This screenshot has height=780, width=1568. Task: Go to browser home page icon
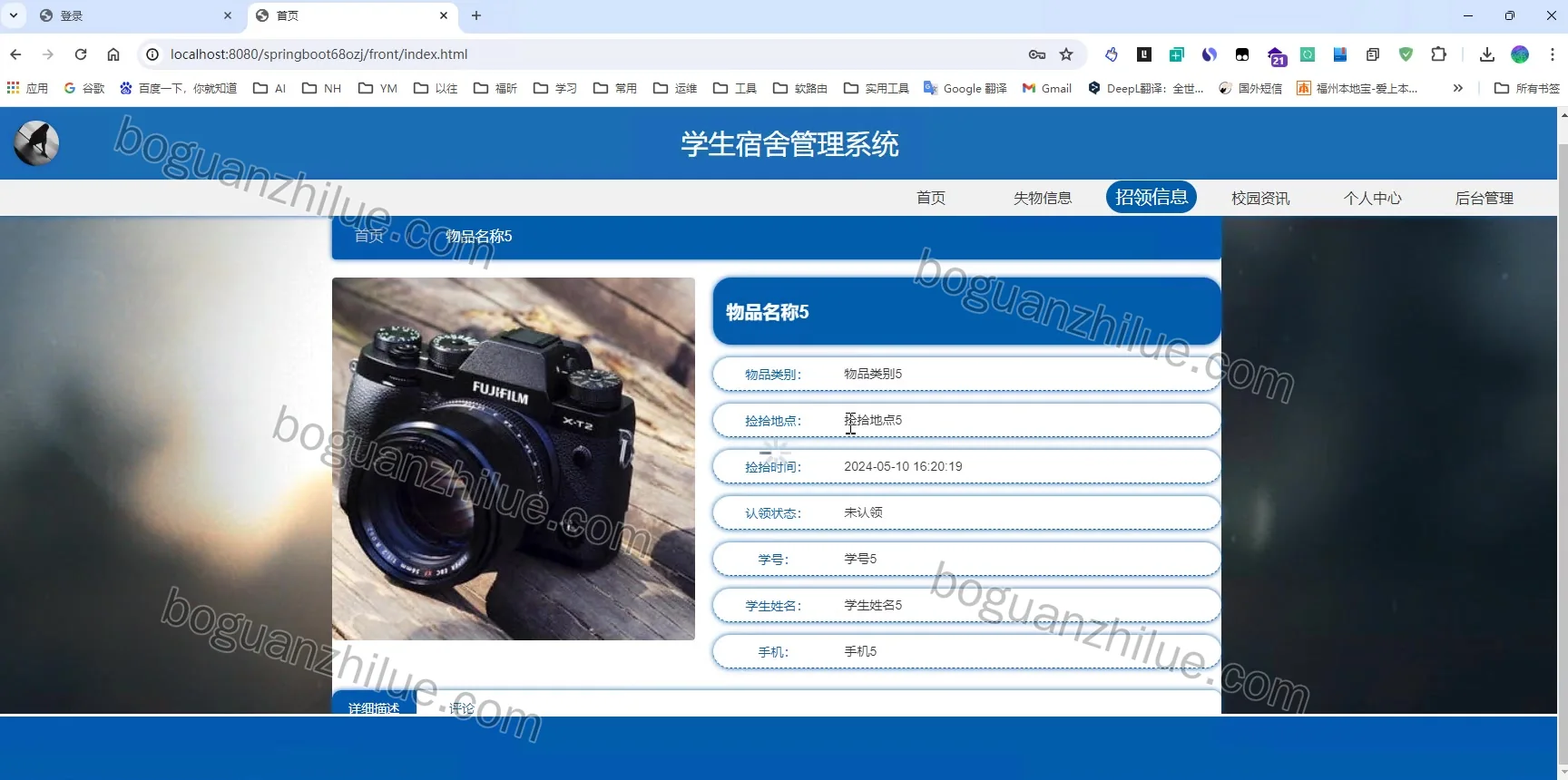point(113,54)
